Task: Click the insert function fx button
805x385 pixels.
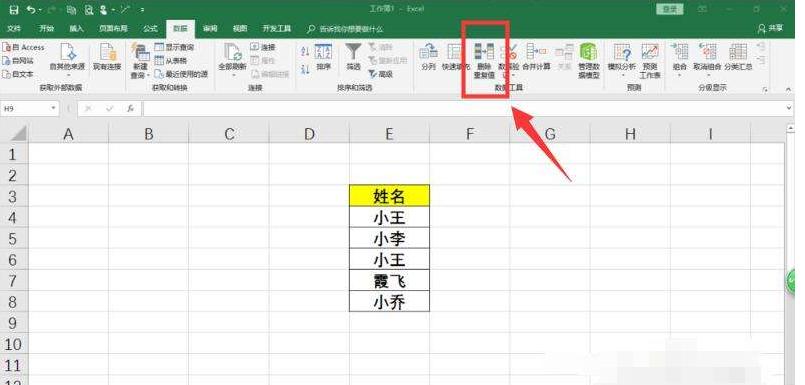Action: 130,108
